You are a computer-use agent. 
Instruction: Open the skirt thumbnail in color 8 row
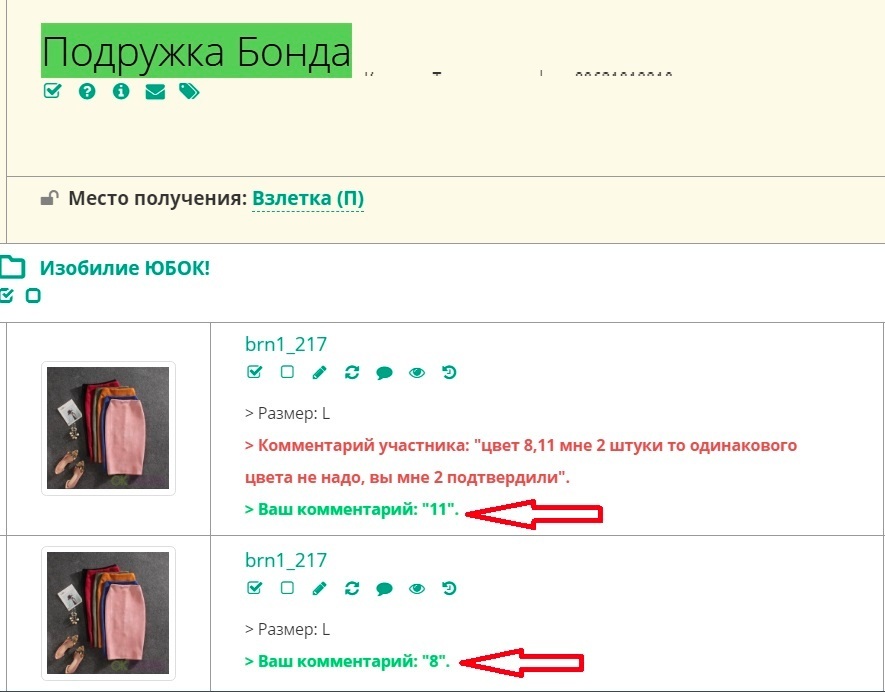[x=108, y=613]
